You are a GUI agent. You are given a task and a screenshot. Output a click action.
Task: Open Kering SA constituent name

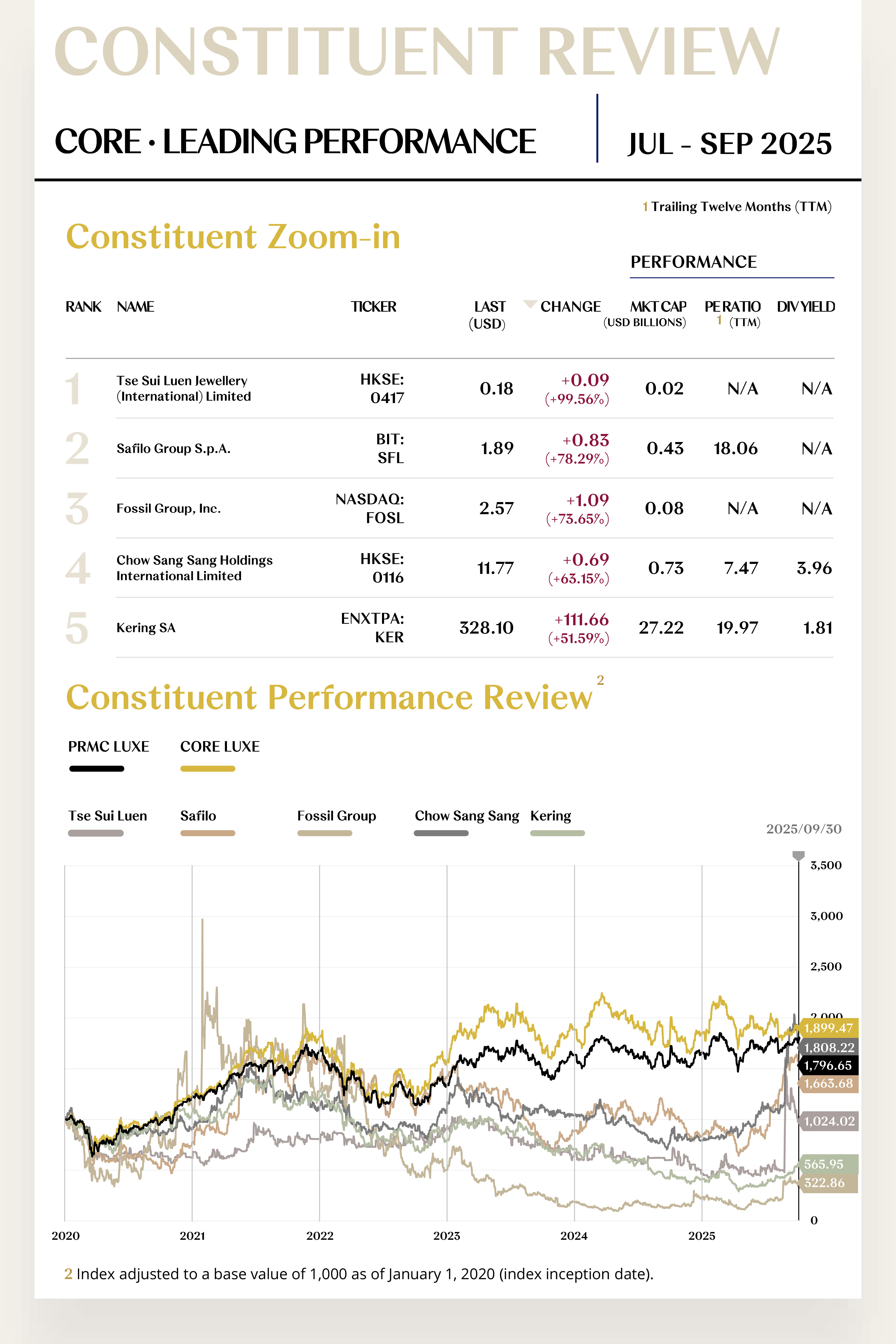146,628
